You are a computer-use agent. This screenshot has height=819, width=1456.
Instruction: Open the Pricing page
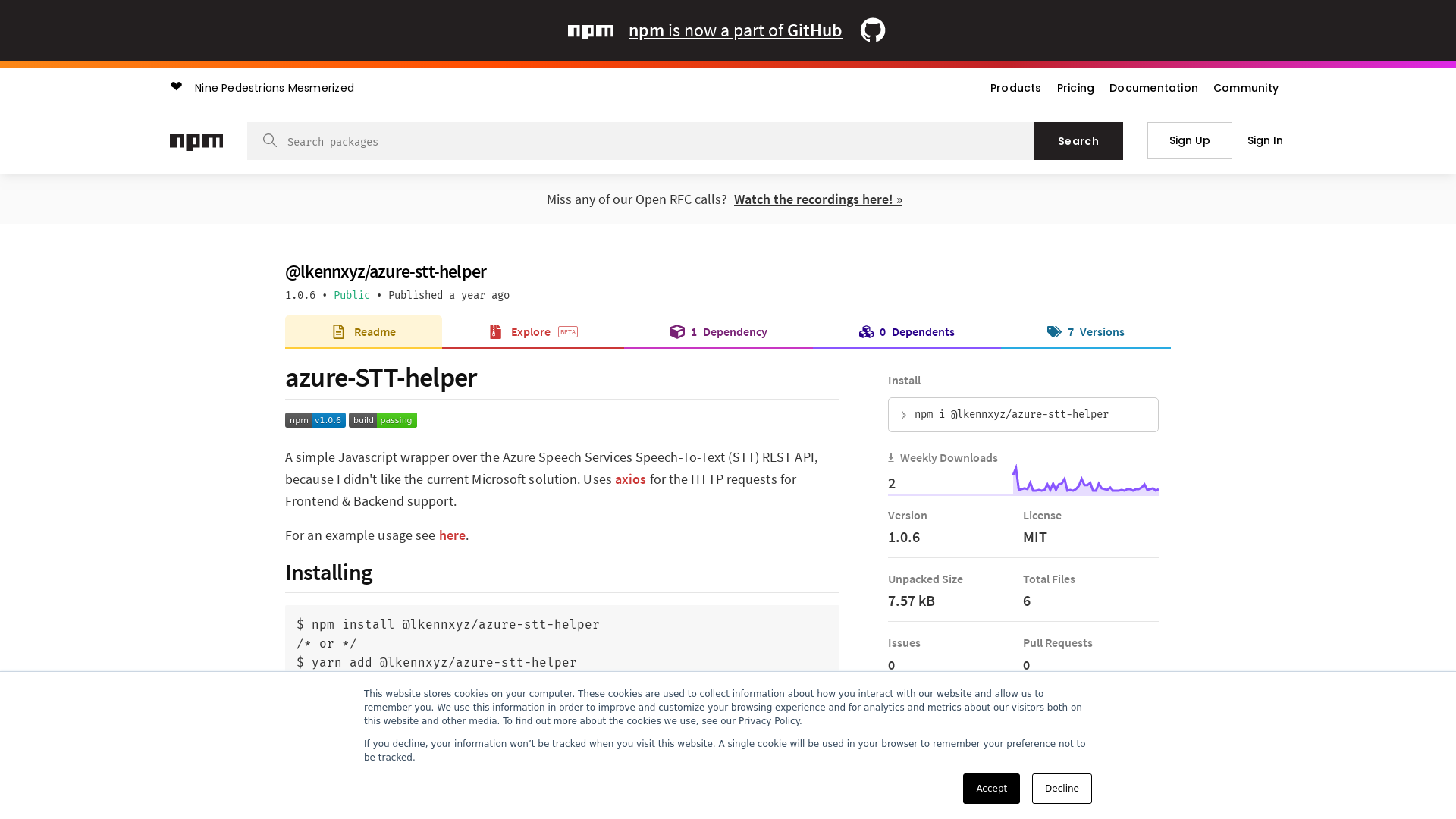(x=1075, y=88)
